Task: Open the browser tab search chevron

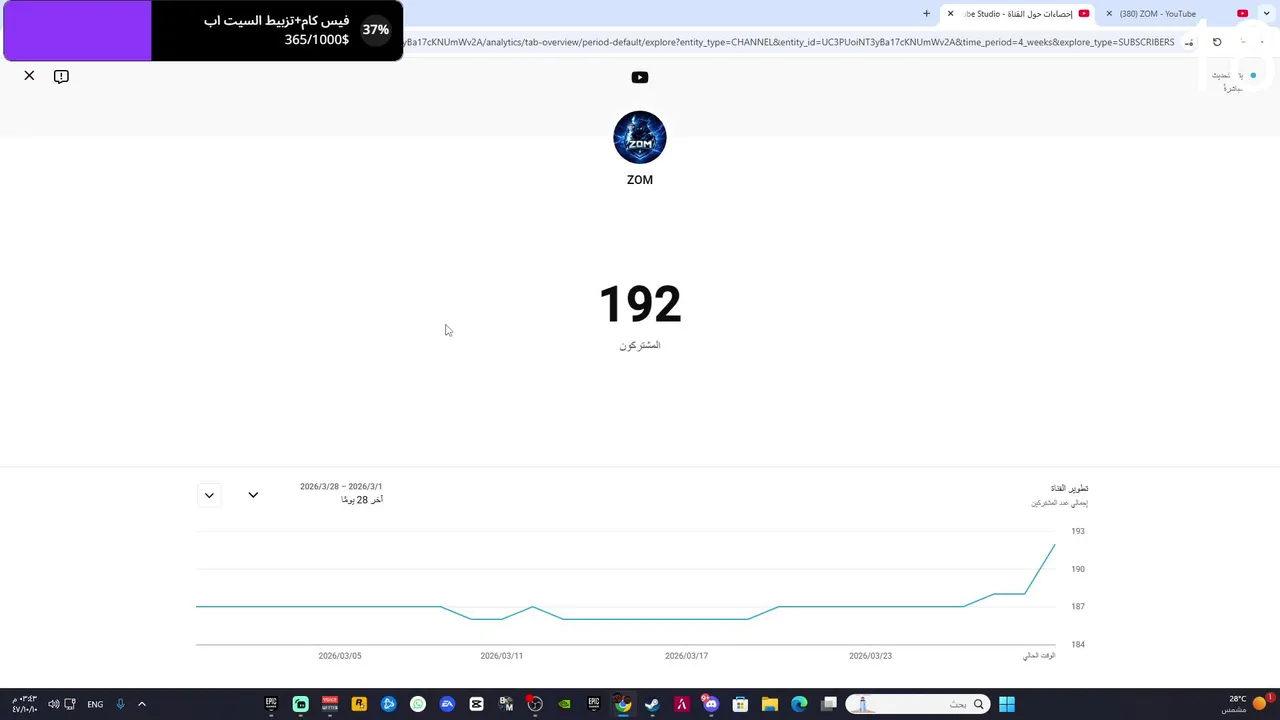Action: pos(1266,14)
